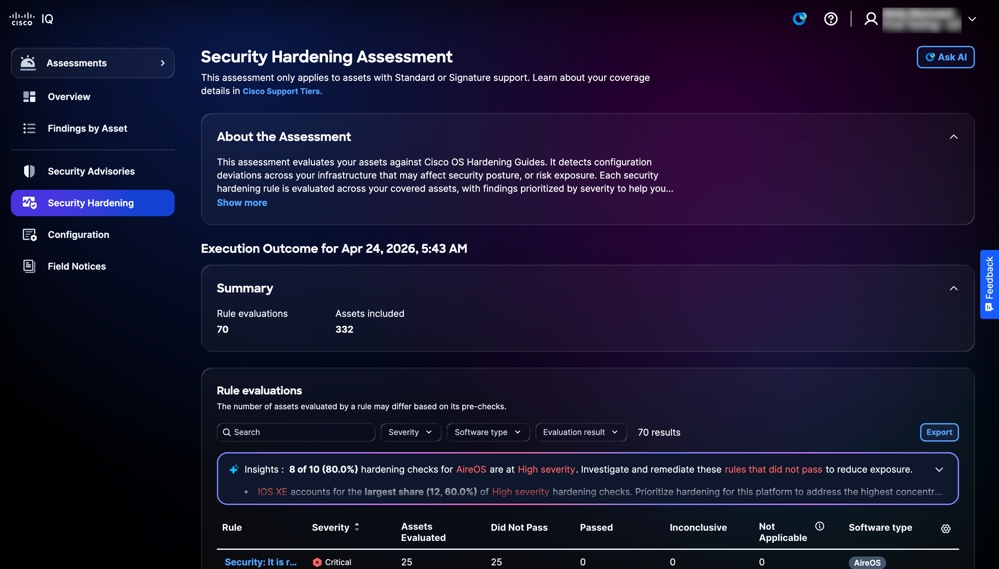Click the Rule evaluations count 70
This screenshot has width=999, height=569.
[x=222, y=329]
